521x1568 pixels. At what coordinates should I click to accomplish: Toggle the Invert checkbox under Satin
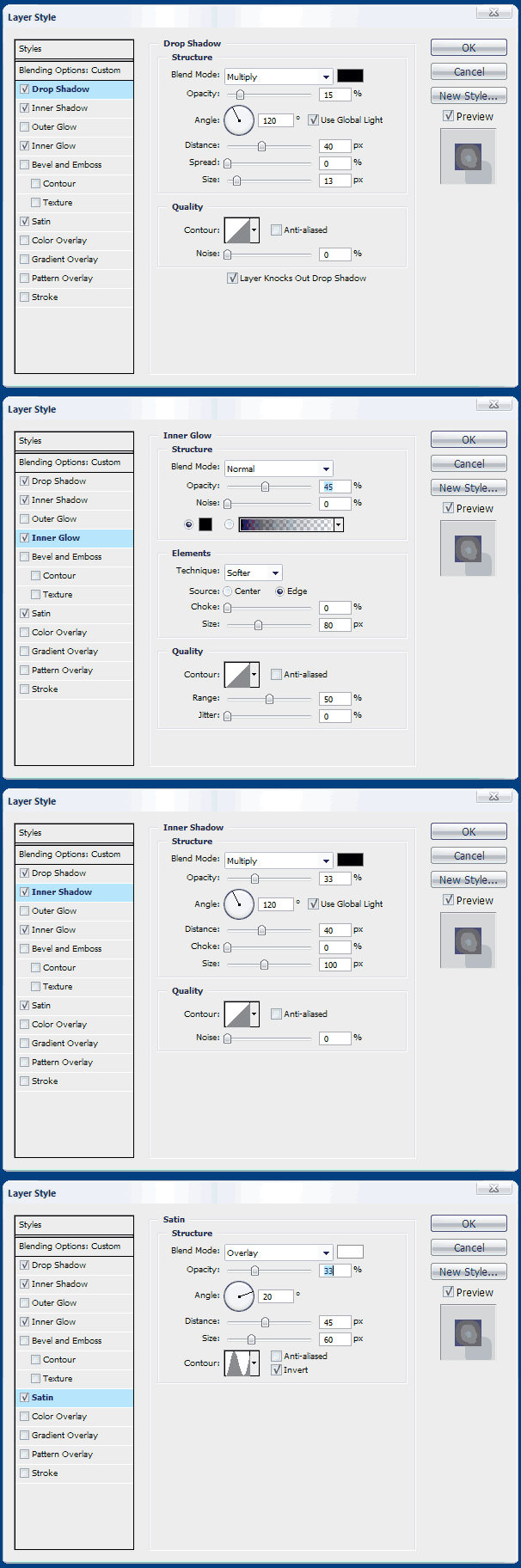277,1370
